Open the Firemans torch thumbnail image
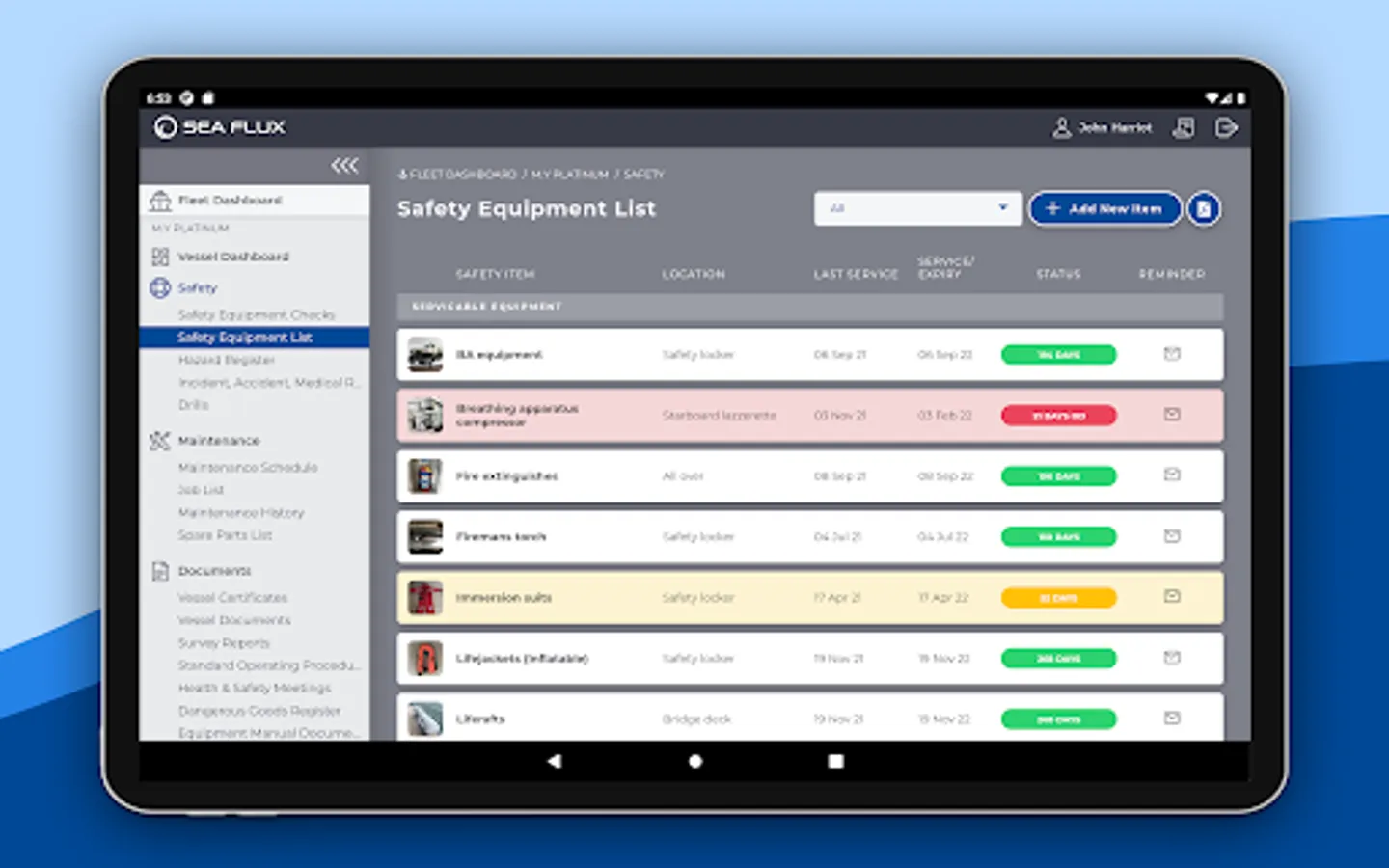This screenshot has height=868, width=1389. 424,537
